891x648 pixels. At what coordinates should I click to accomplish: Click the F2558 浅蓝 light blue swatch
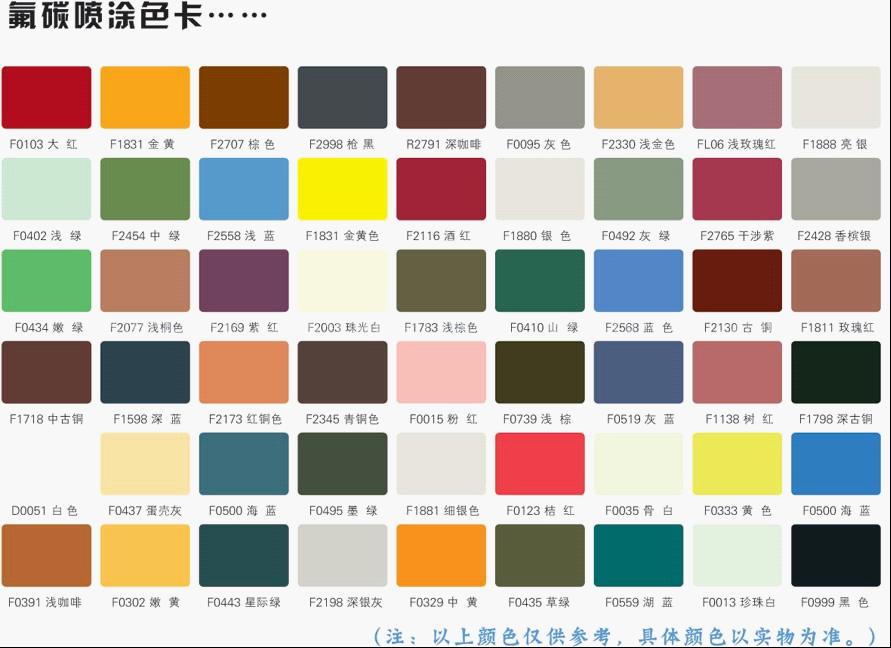coord(243,189)
